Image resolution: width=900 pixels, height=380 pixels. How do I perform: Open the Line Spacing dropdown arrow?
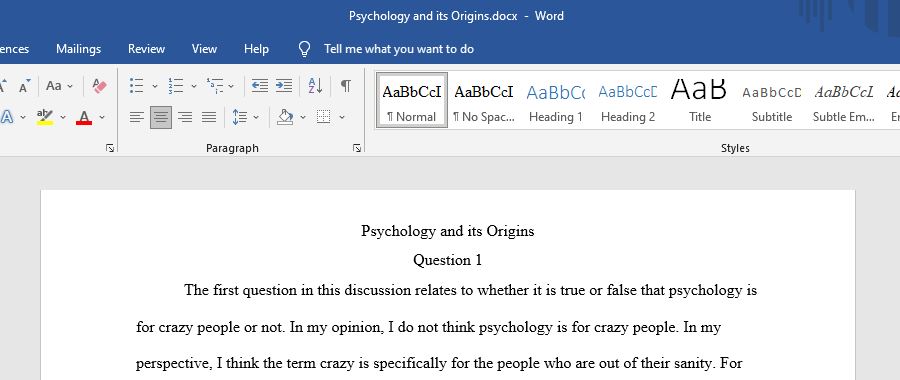tap(256, 117)
